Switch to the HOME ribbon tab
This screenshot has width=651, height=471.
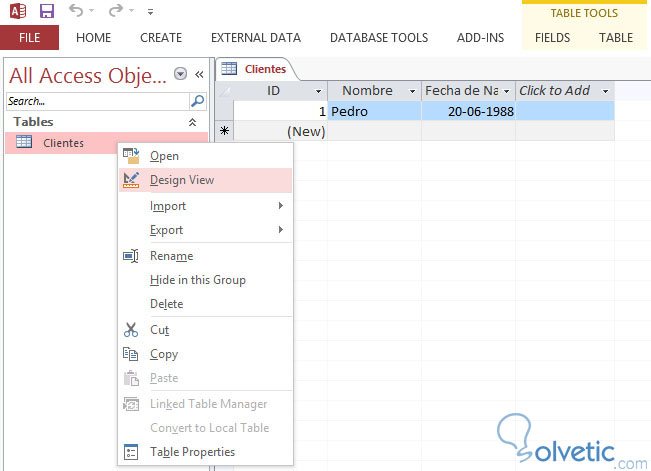(x=93, y=38)
